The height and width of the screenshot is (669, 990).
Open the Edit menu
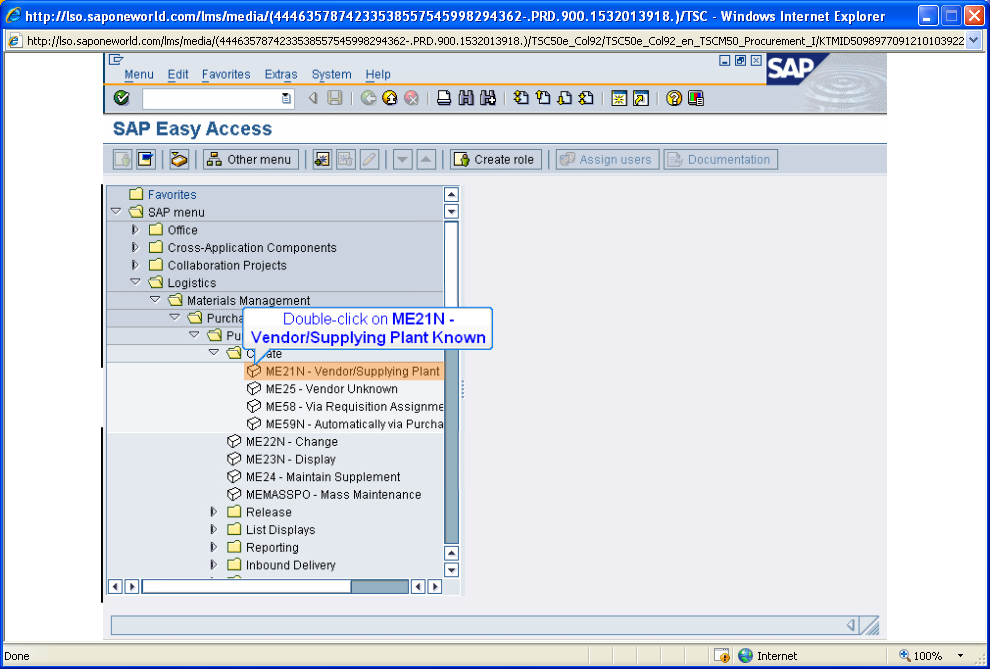click(178, 74)
